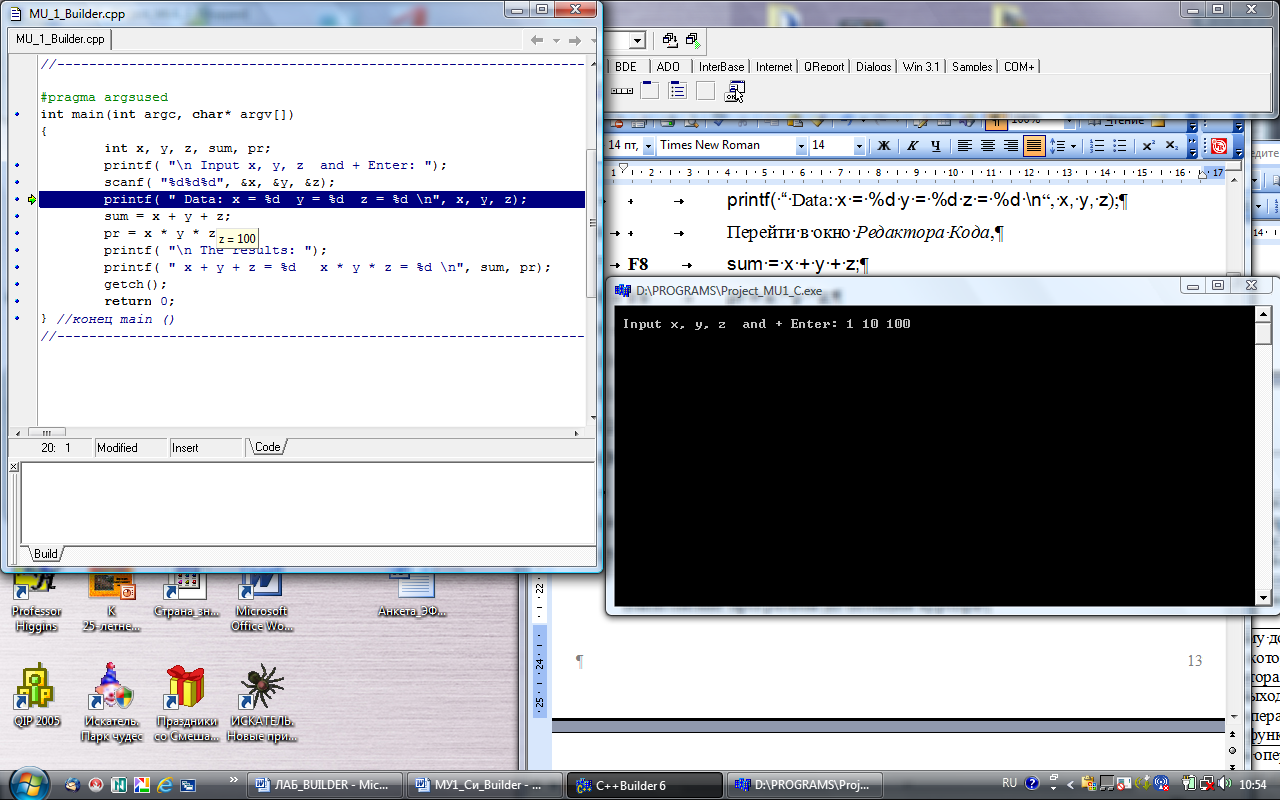Open line spacing dropdown in Word
1280x800 pixels.
[1074, 146]
